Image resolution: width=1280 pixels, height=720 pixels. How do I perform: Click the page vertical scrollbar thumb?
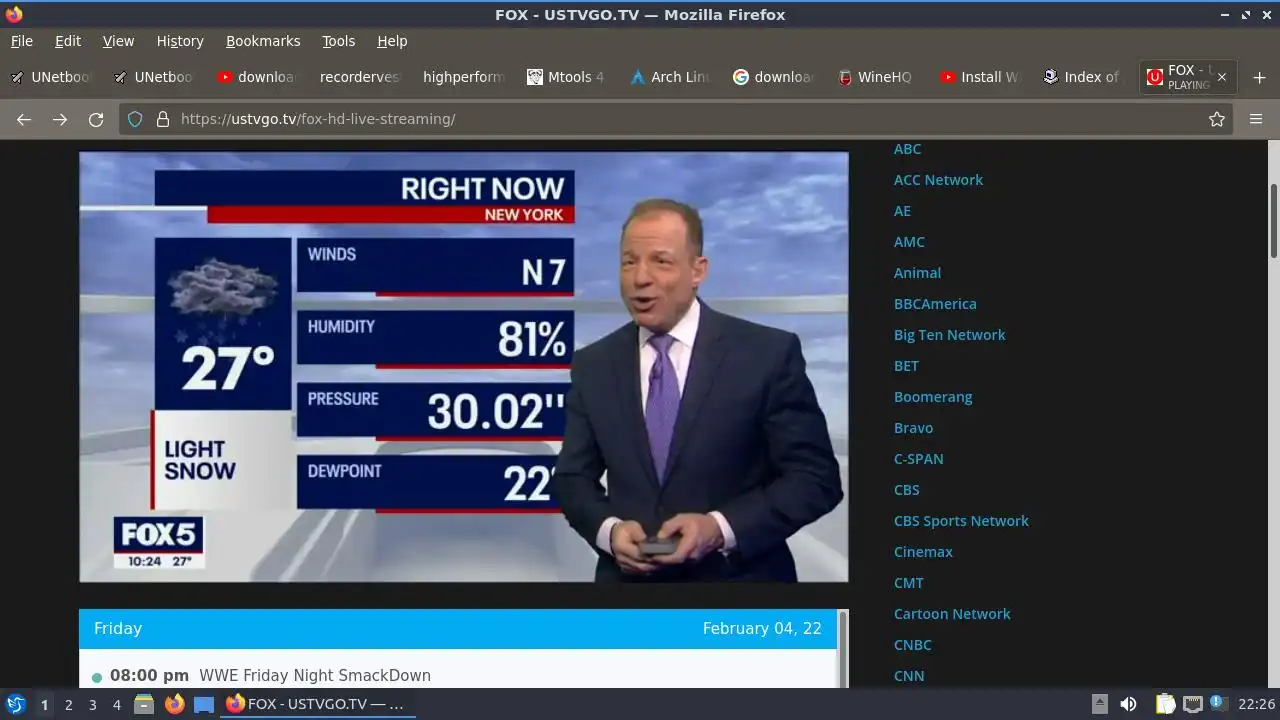[1274, 220]
